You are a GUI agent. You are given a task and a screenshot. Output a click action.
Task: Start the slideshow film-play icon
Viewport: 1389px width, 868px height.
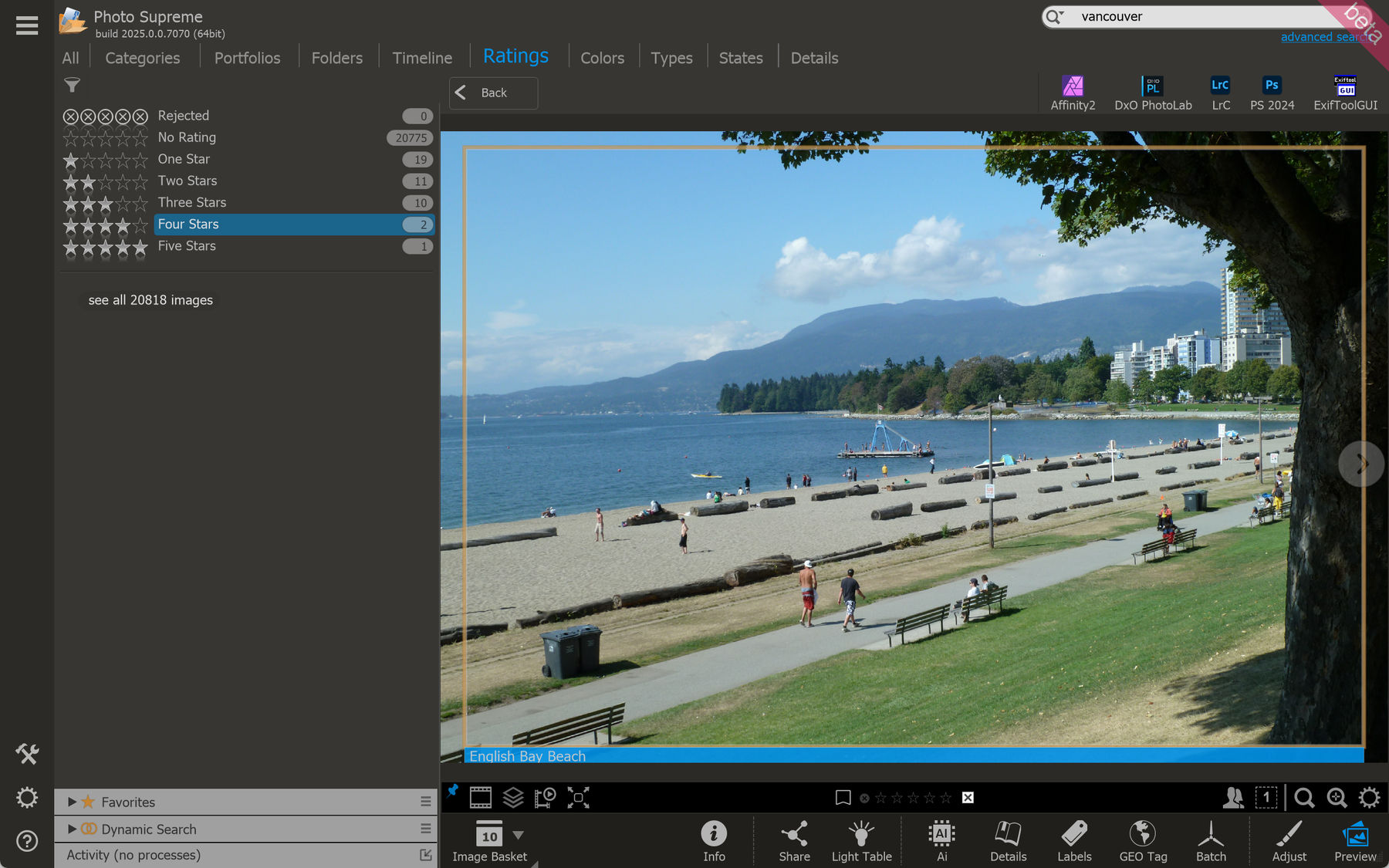coord(546,797)
